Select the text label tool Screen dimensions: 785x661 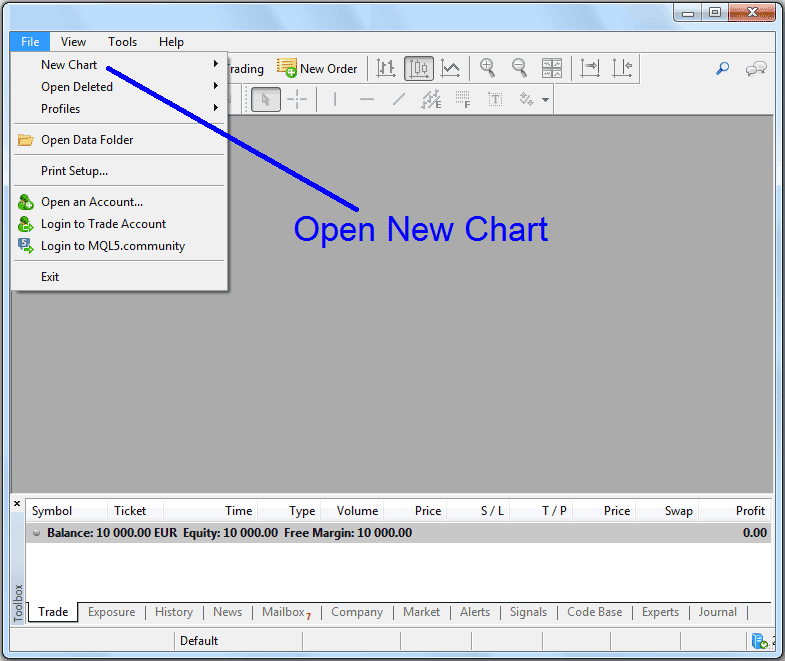pos(495,99)
